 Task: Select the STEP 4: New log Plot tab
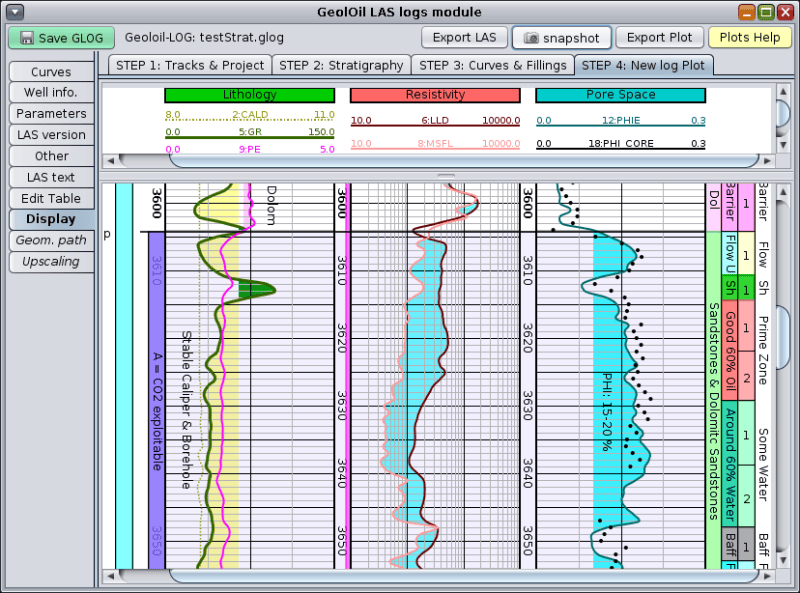point(643,65)
